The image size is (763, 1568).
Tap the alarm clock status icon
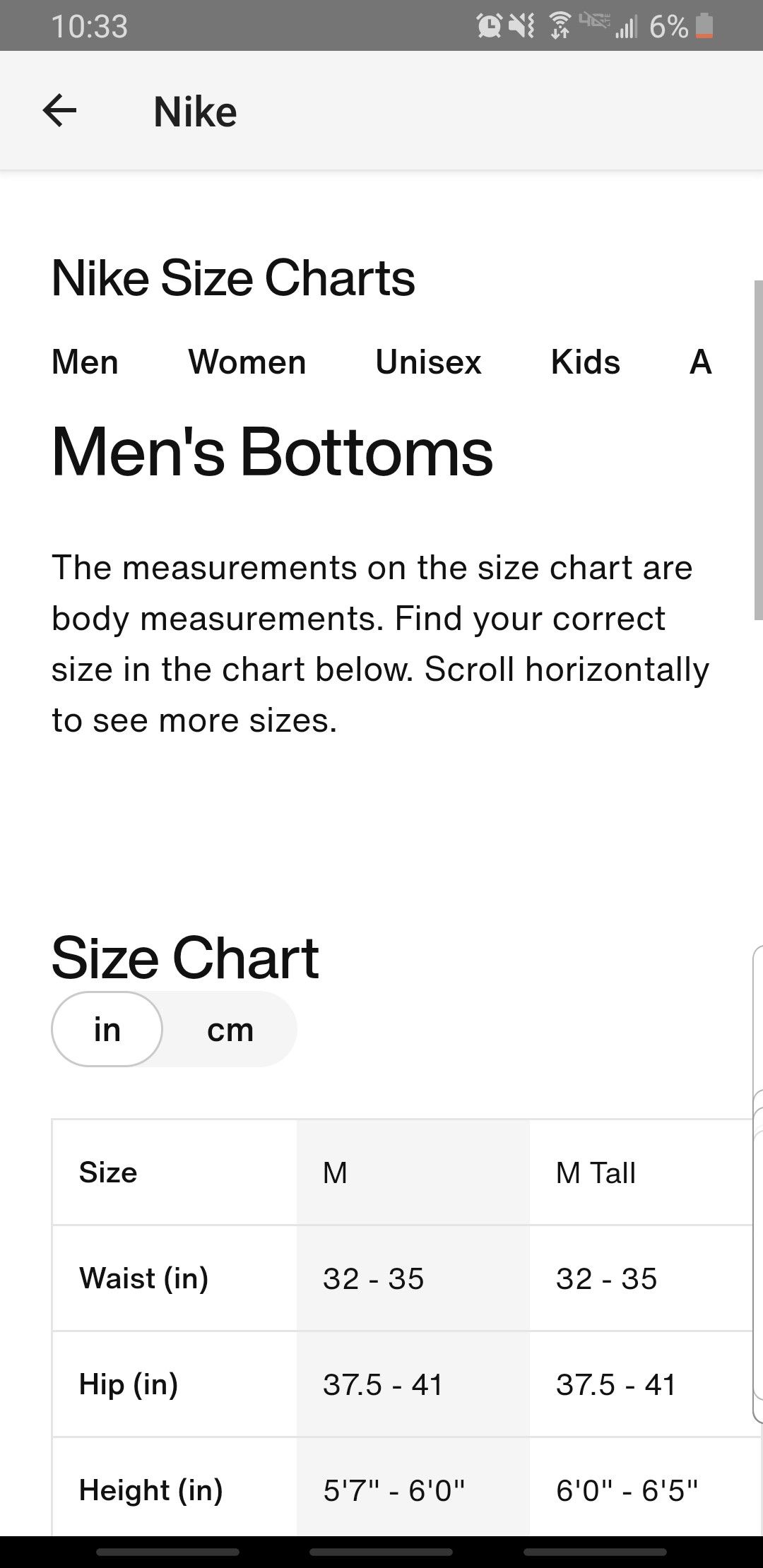(489, 26)
